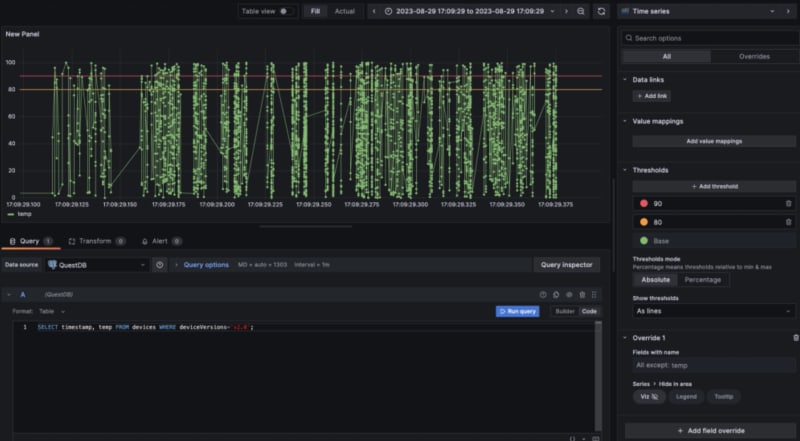Open the Query inspector

tap(566, 265)
